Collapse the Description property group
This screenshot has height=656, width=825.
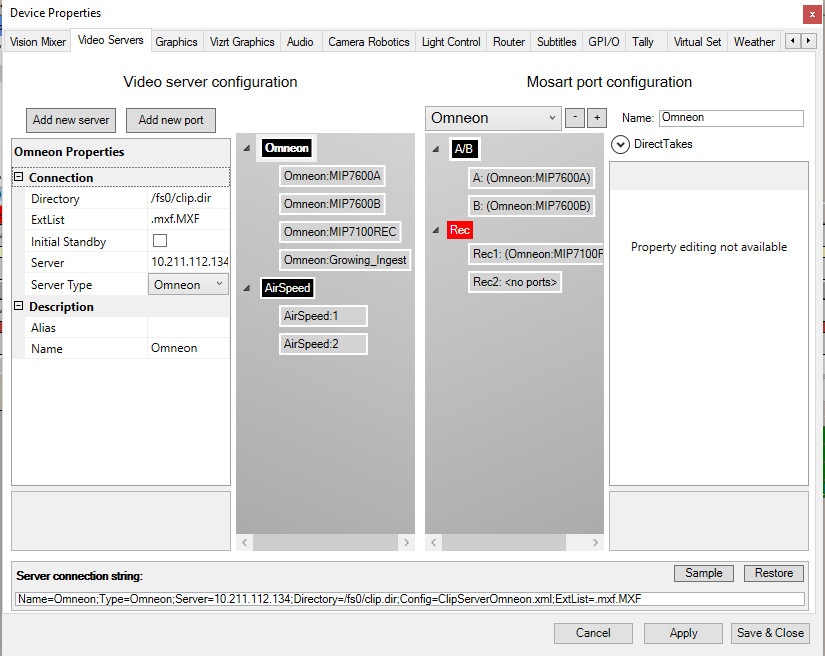tap(19, 307)
